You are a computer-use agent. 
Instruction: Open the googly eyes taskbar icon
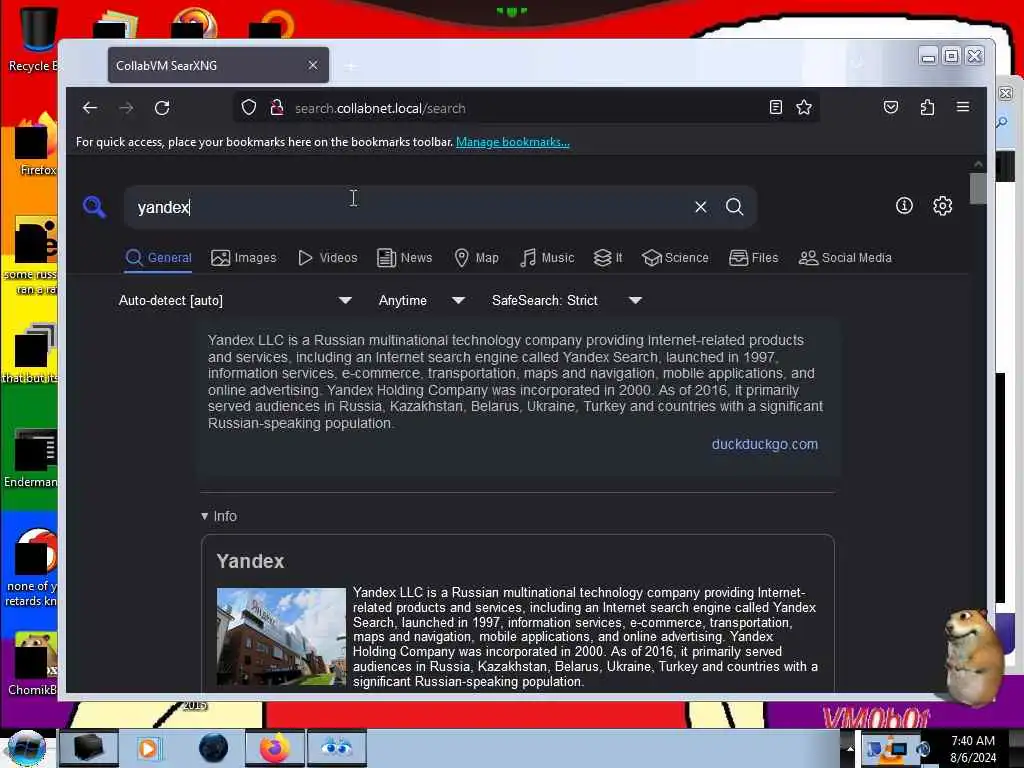tap(337, 748)
